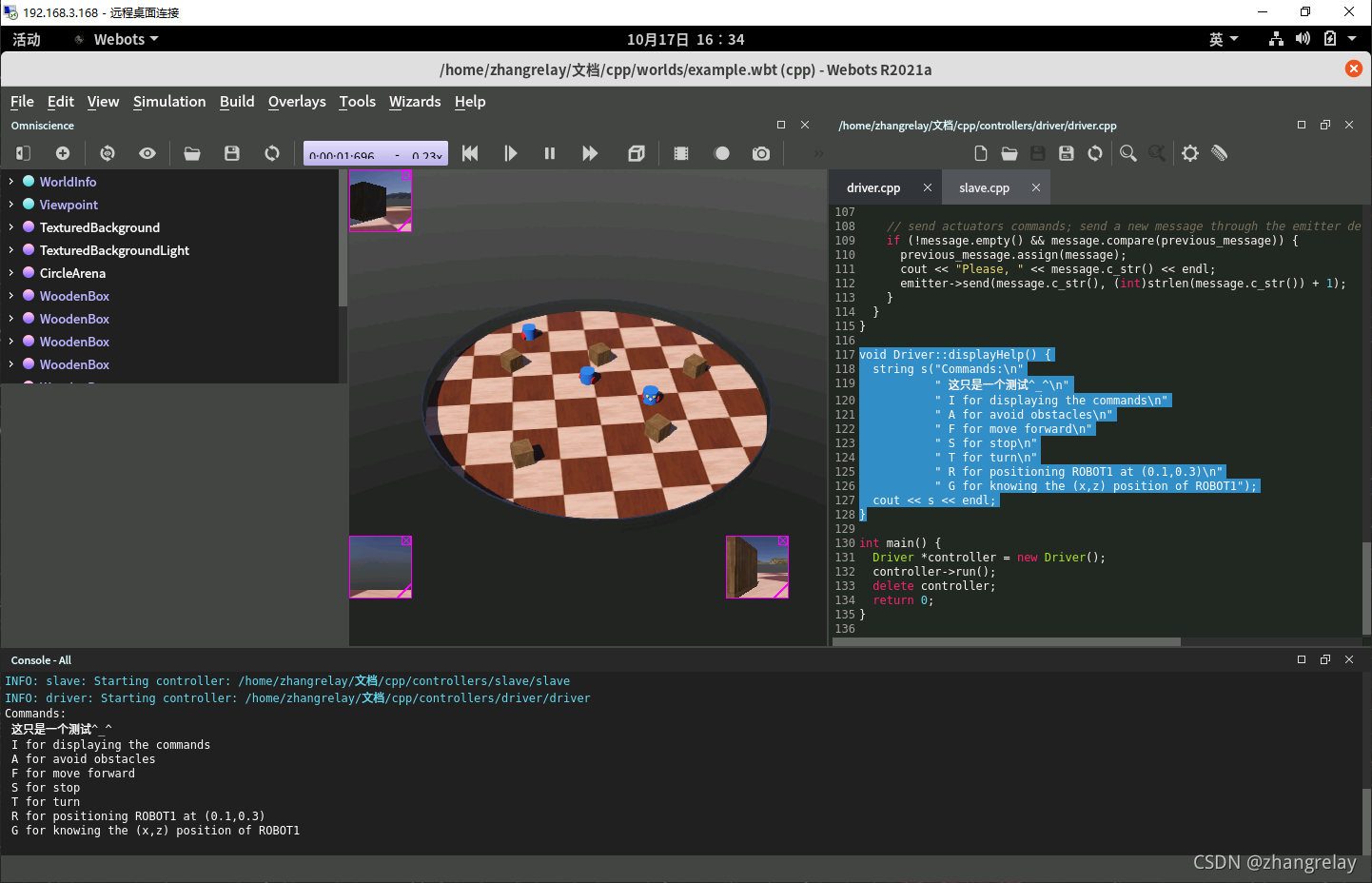Expand the TexturedBackgroundLight node
Viewport: 1372px width, 883px height.
[x=11, y=250]
